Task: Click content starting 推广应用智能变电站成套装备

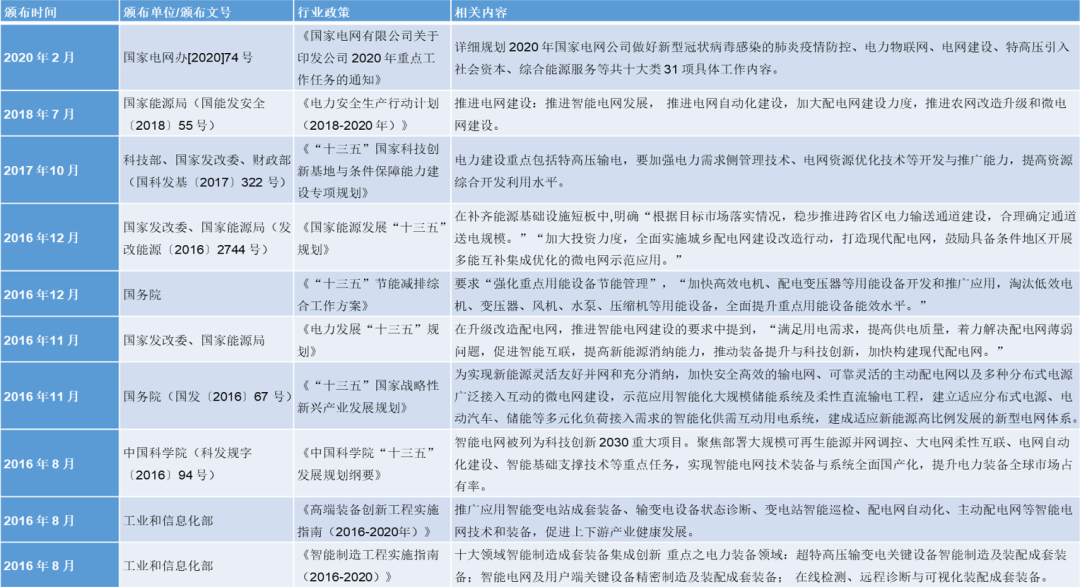Action: point(765,520)
